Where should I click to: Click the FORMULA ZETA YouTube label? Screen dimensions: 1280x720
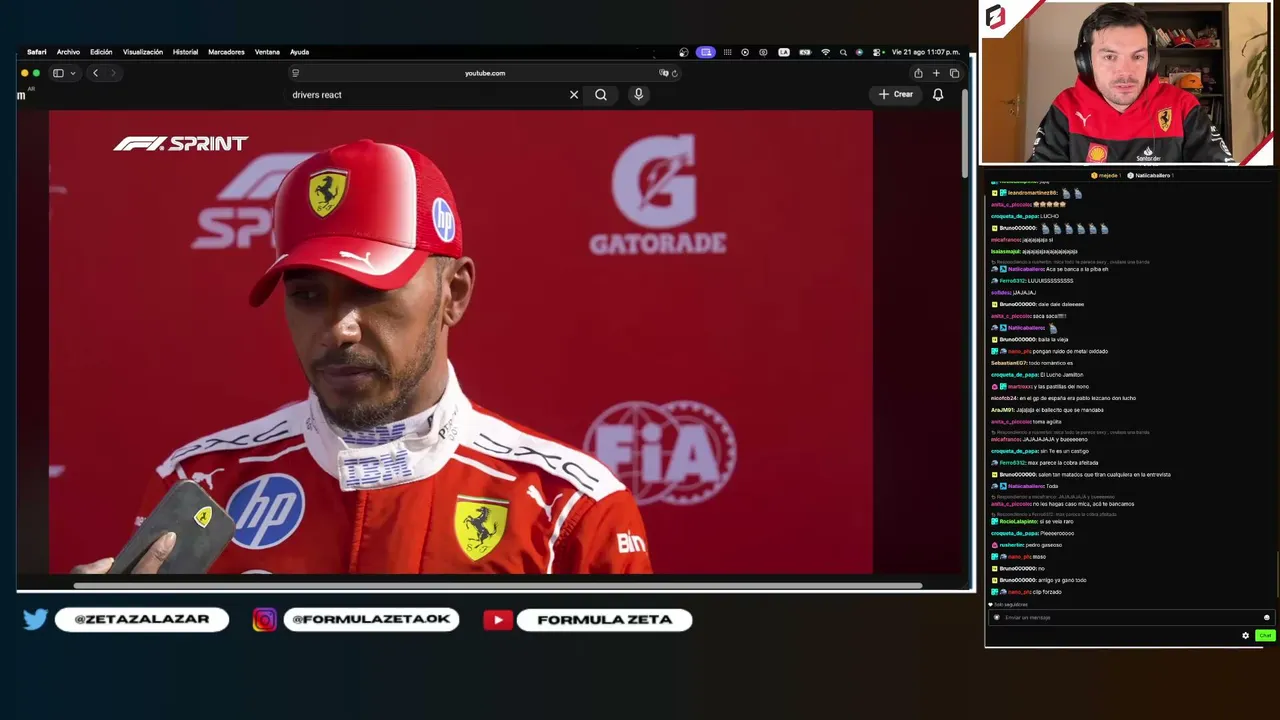[604, 620]
